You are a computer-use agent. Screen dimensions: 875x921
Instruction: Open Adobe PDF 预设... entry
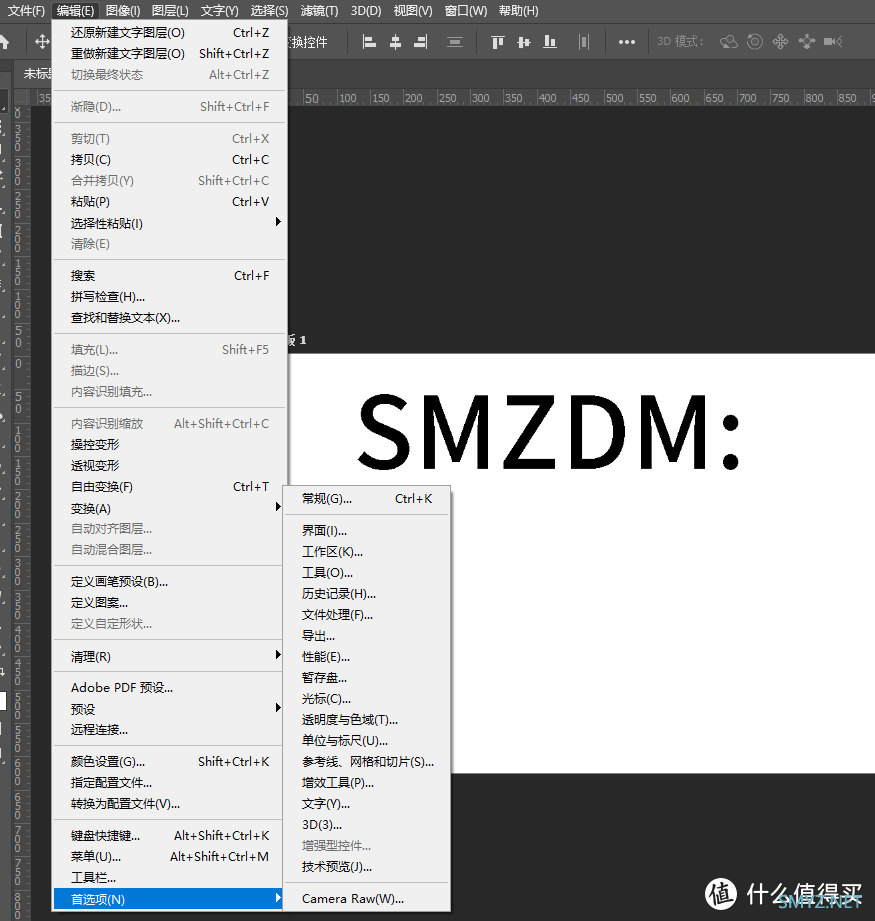[x=169, y=688]
